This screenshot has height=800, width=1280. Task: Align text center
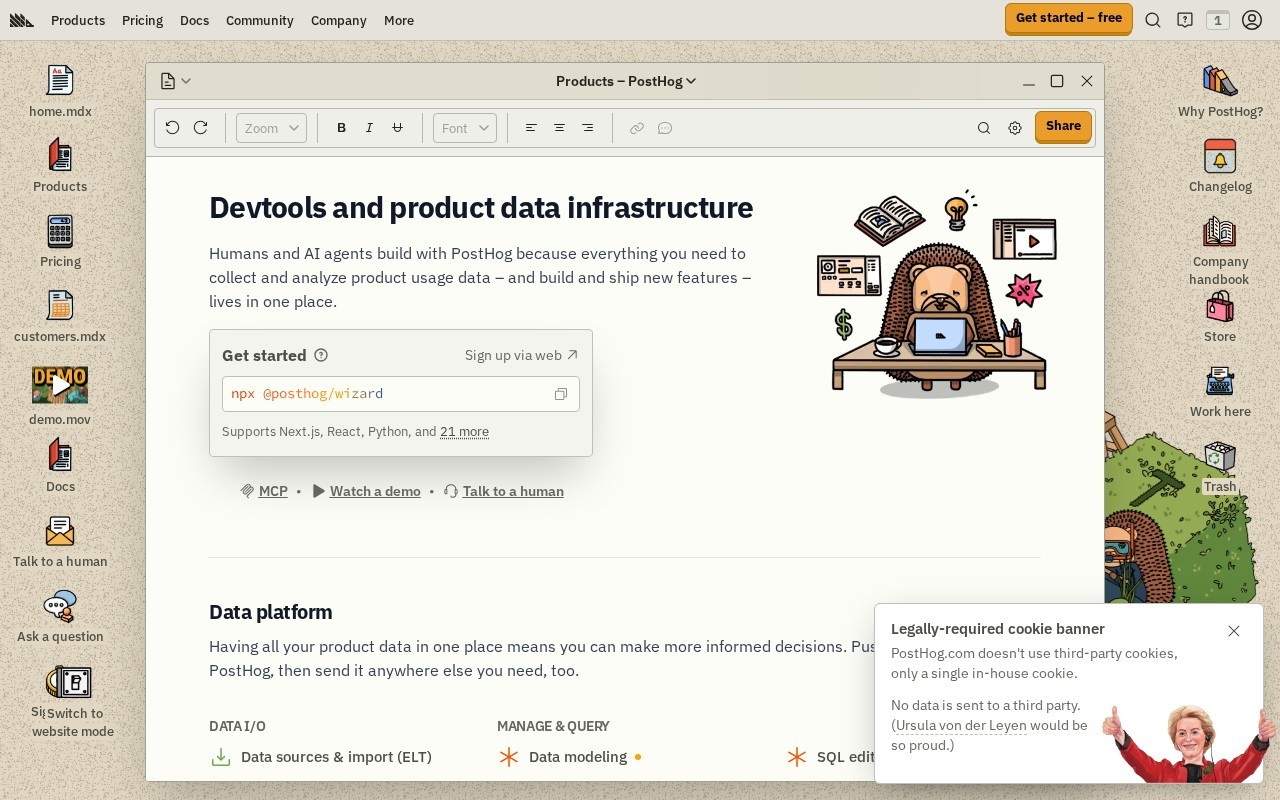(x=559, y=128)
